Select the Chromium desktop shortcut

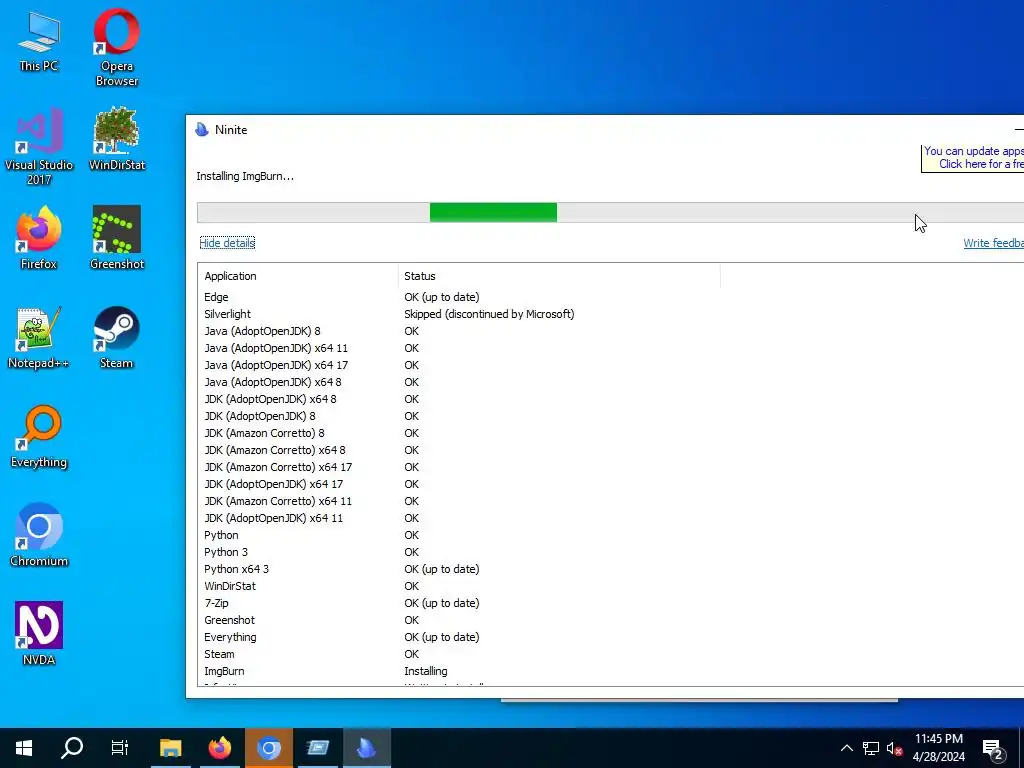(x=39, y=536)
